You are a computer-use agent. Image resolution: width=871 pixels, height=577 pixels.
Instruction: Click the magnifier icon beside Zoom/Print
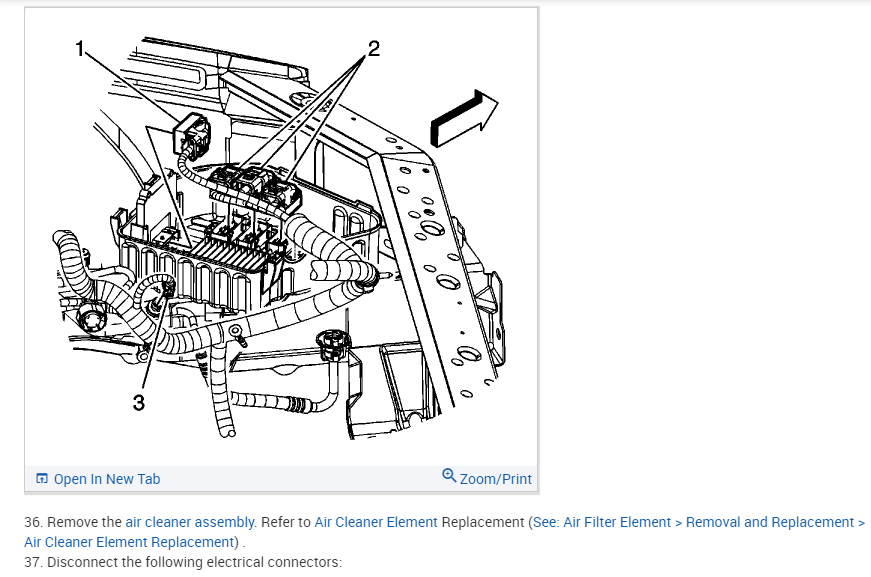click(x=449, y=476)
